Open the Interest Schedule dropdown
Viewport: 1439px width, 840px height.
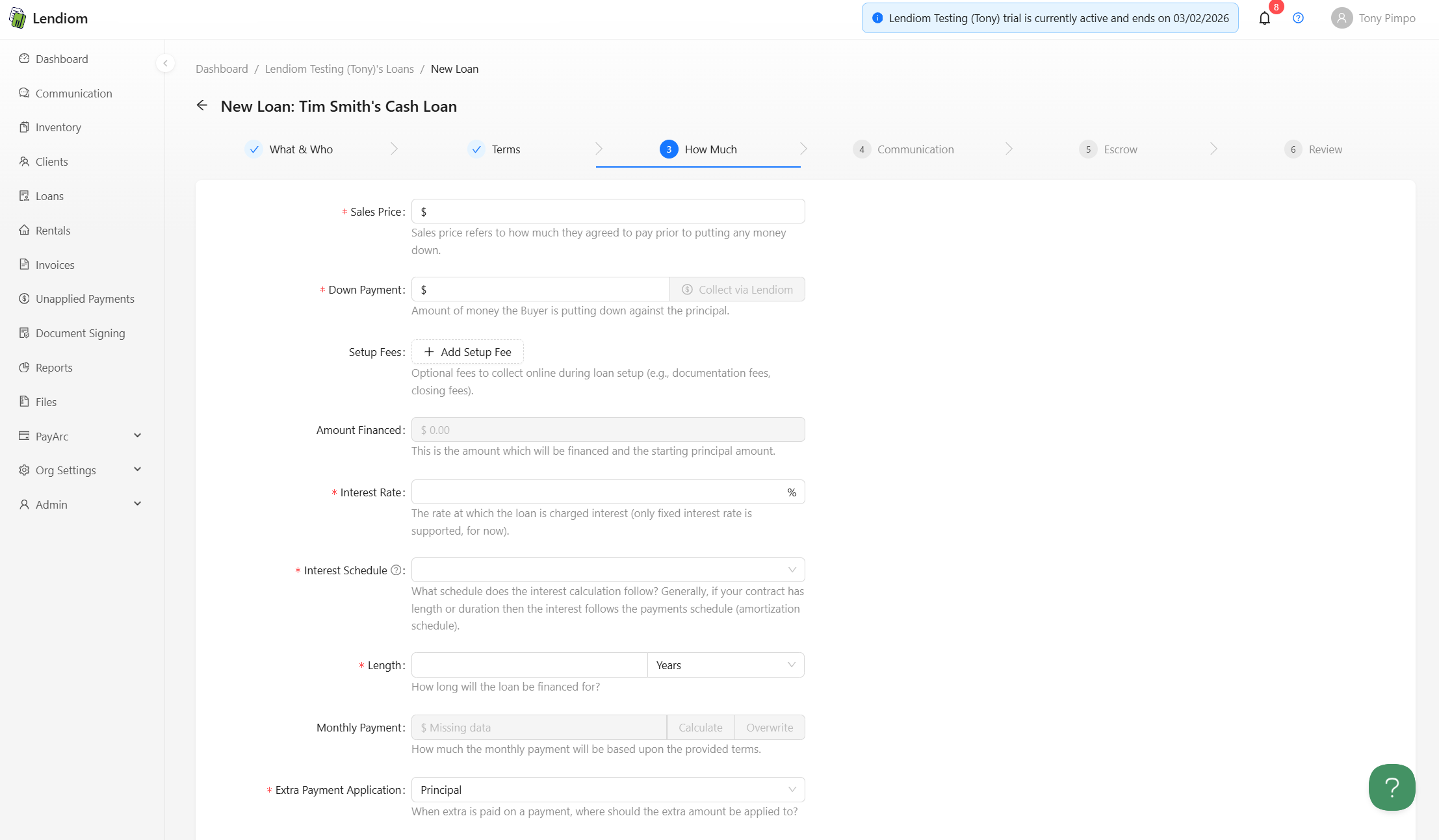[608, 570]
